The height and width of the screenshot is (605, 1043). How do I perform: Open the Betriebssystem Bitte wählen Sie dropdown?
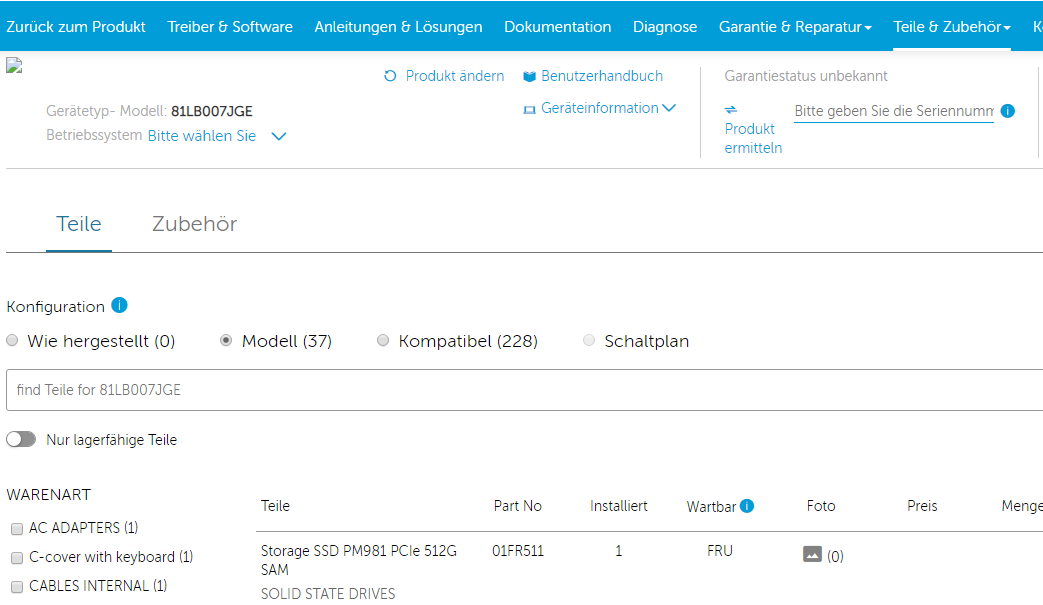tap(217, 136)
